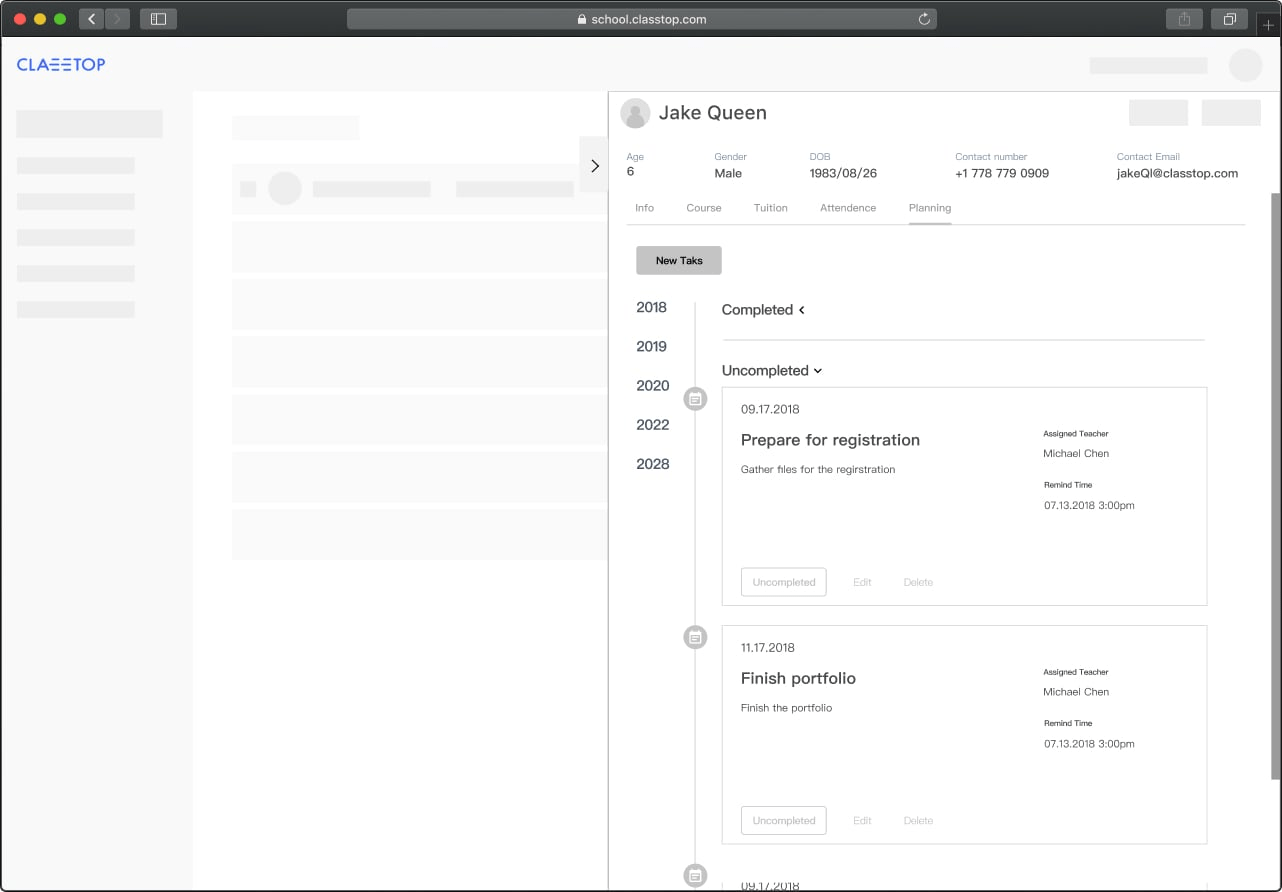The image size is (1282, 892).
Task: Reload the page with the refresh icon
Action: tap(924, 19)
